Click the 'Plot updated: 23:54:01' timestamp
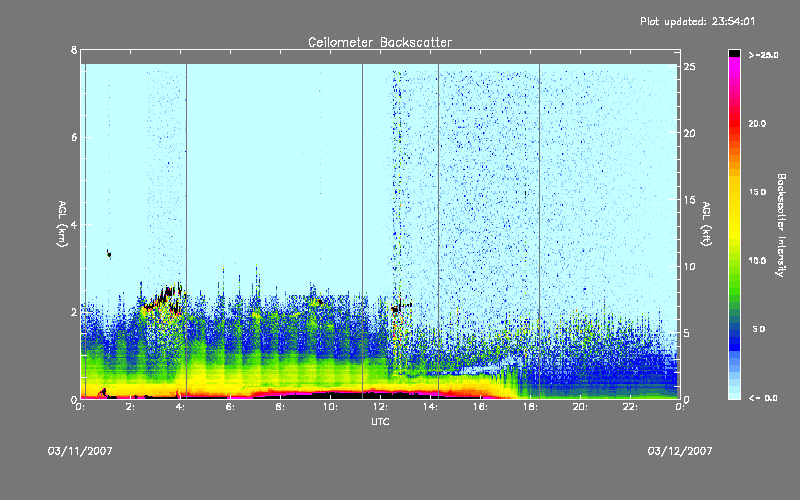The width and height of the screenshot is (800, 500). click(x=697, y=21)
